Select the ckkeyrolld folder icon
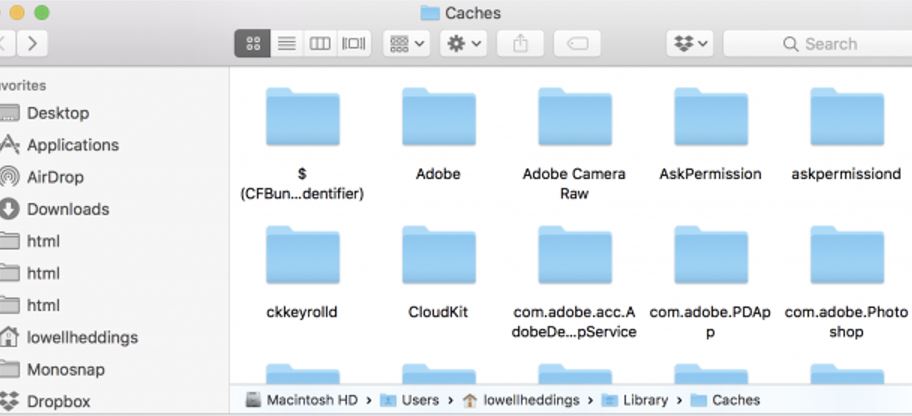 coord(302,255)
